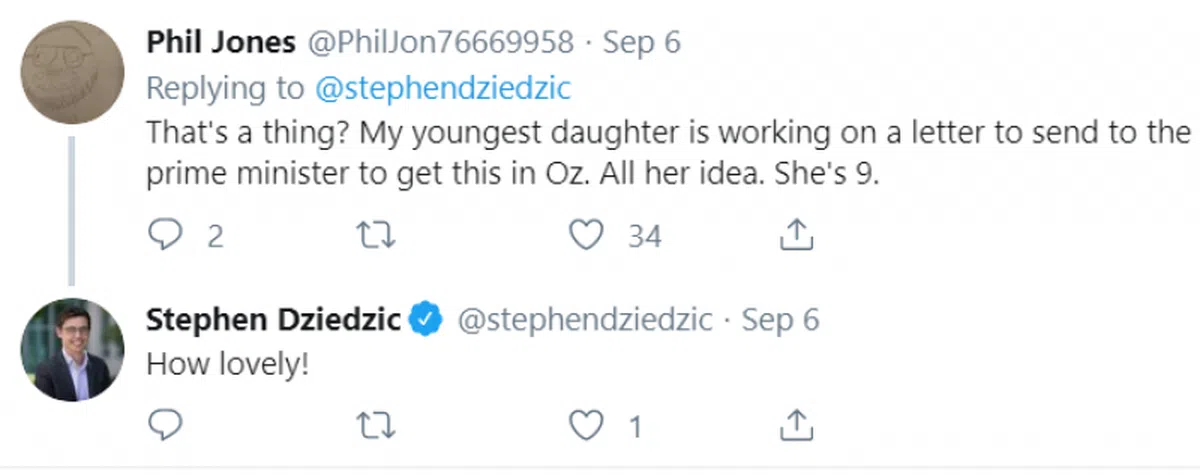Open @stephendziedzic handle beside verified badge

[585, 320]
